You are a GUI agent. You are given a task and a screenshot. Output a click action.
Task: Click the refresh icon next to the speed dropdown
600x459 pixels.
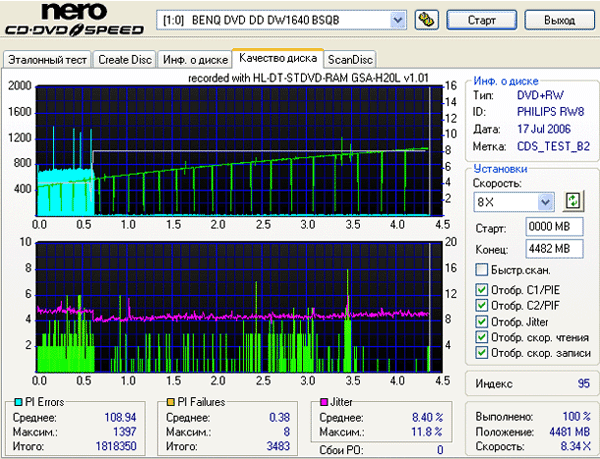tap(573, 203)
